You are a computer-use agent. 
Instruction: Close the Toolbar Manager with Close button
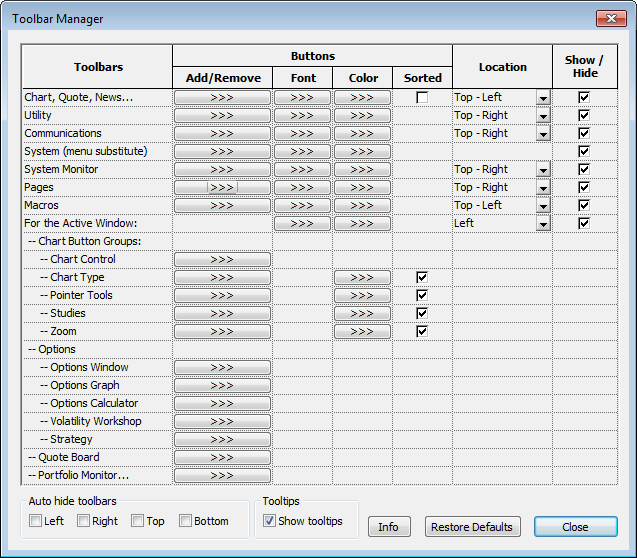pyautogui.click(x=575, y=527)
